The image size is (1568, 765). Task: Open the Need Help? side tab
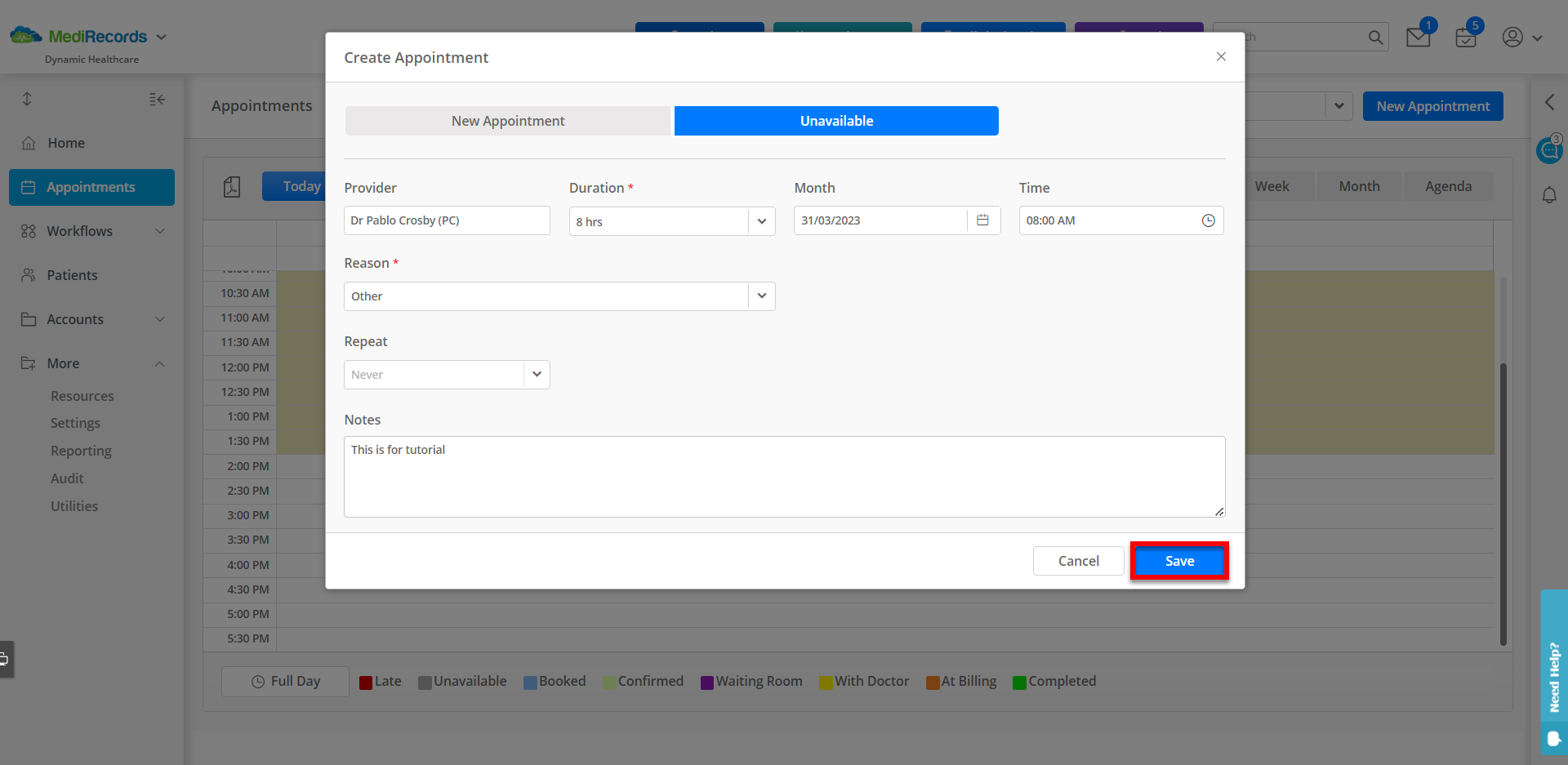[1554, 672]
